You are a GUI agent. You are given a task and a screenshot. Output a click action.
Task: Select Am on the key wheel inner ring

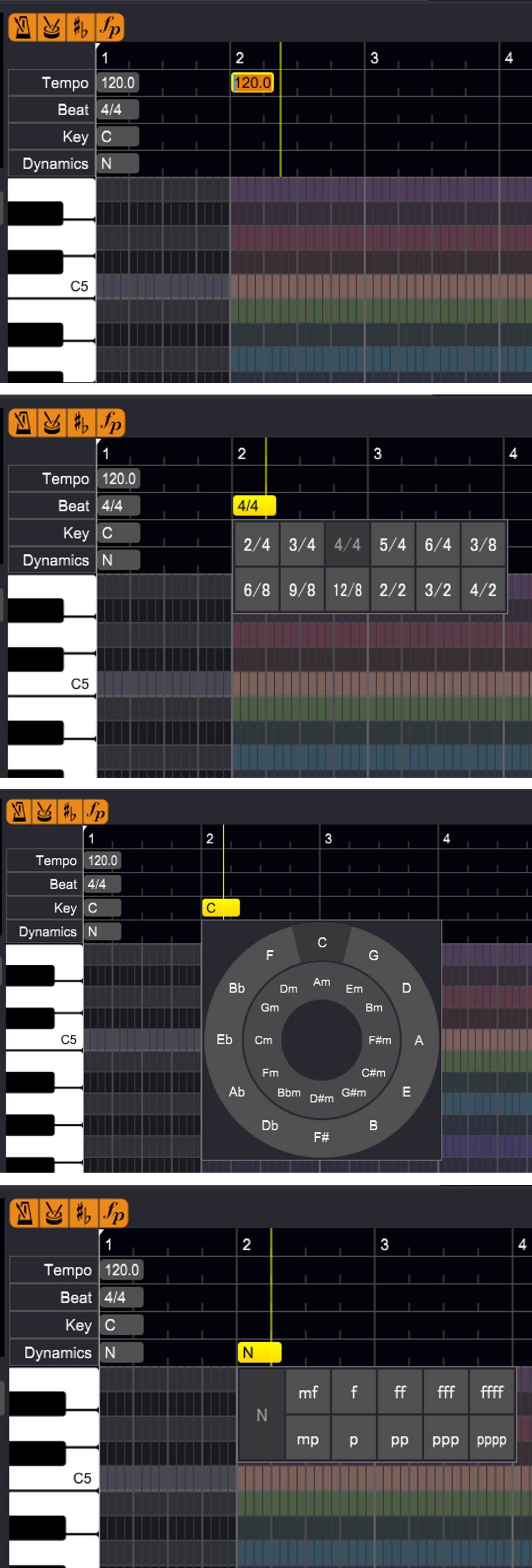(322, 982)
